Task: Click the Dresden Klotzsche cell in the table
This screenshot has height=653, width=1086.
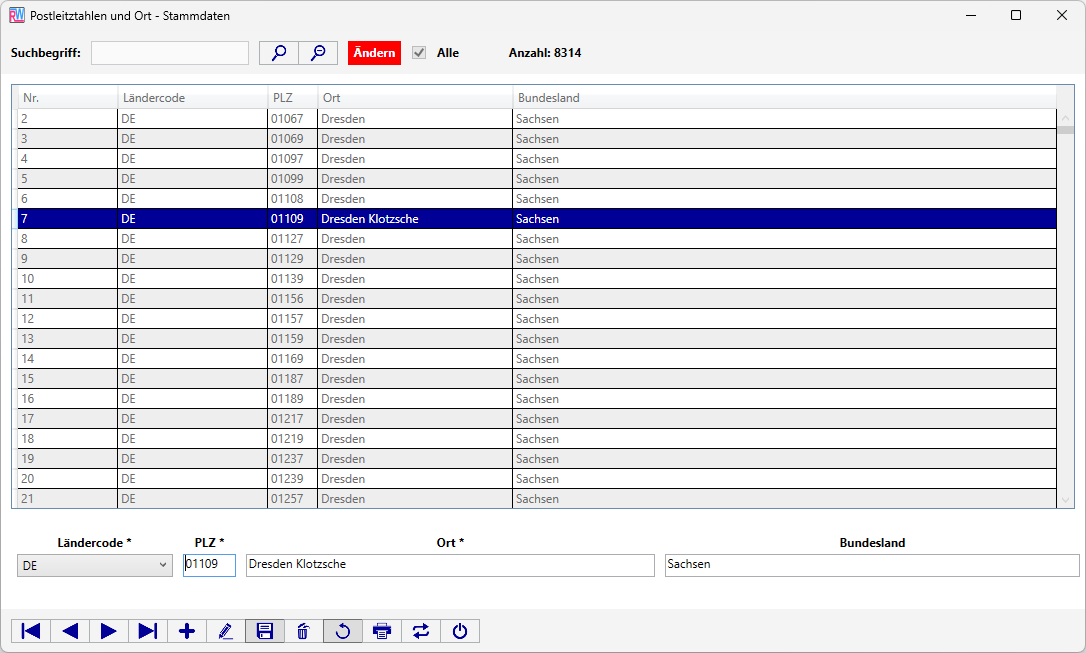Action: point(415,219)
